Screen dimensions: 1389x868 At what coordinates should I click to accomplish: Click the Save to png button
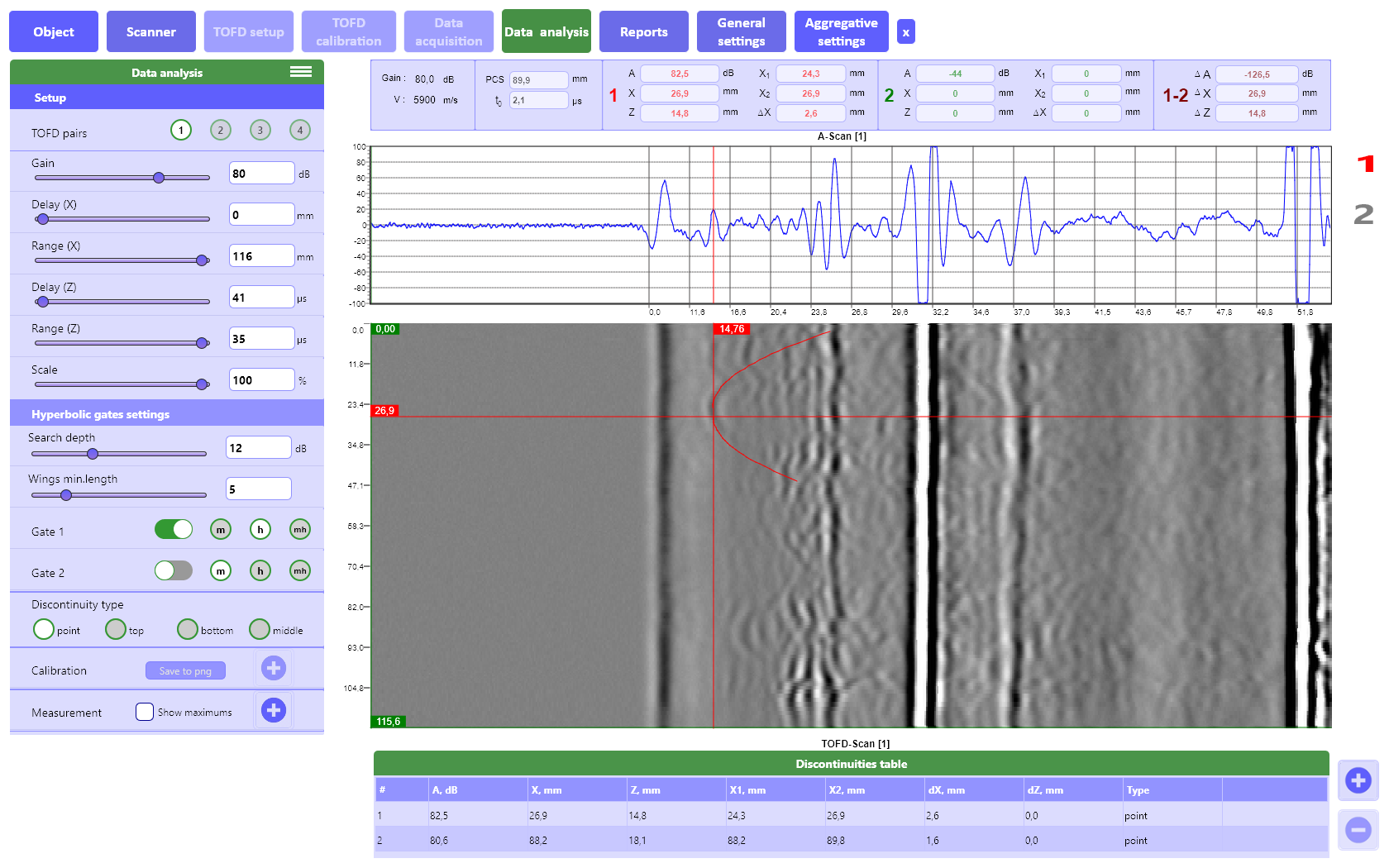click(x=186, y=671)
